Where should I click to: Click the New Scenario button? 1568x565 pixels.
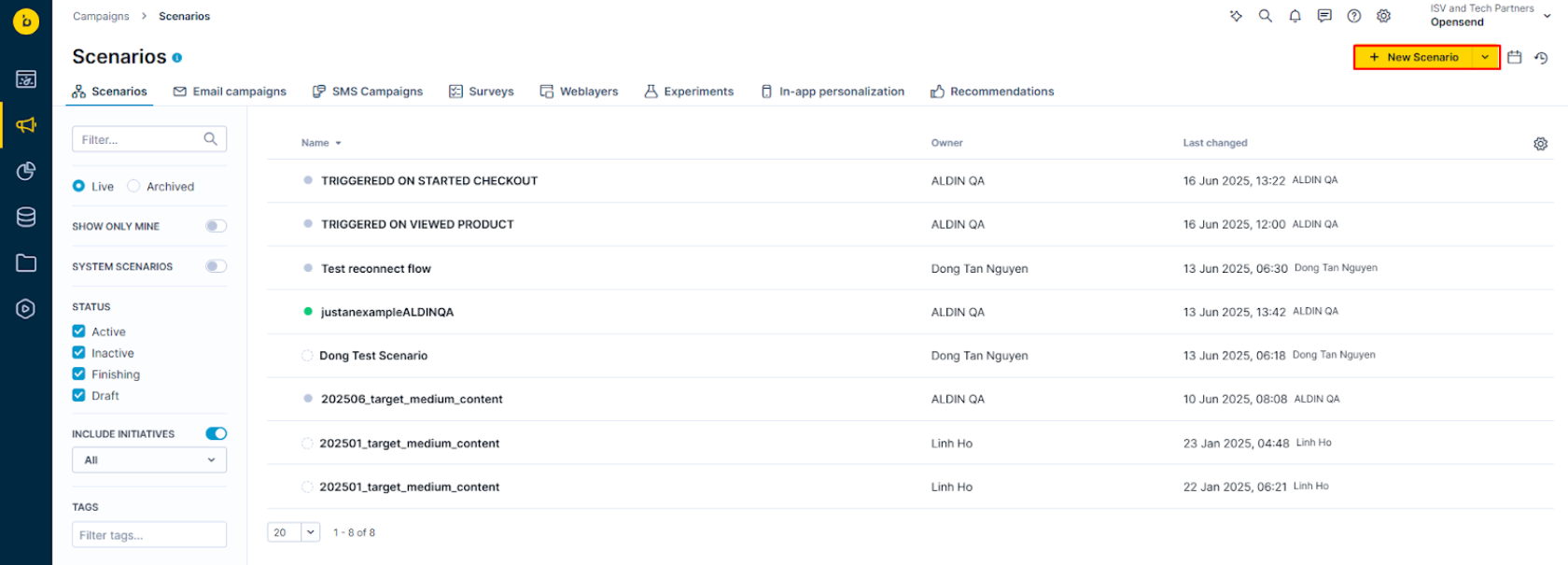coord(1413,58)
